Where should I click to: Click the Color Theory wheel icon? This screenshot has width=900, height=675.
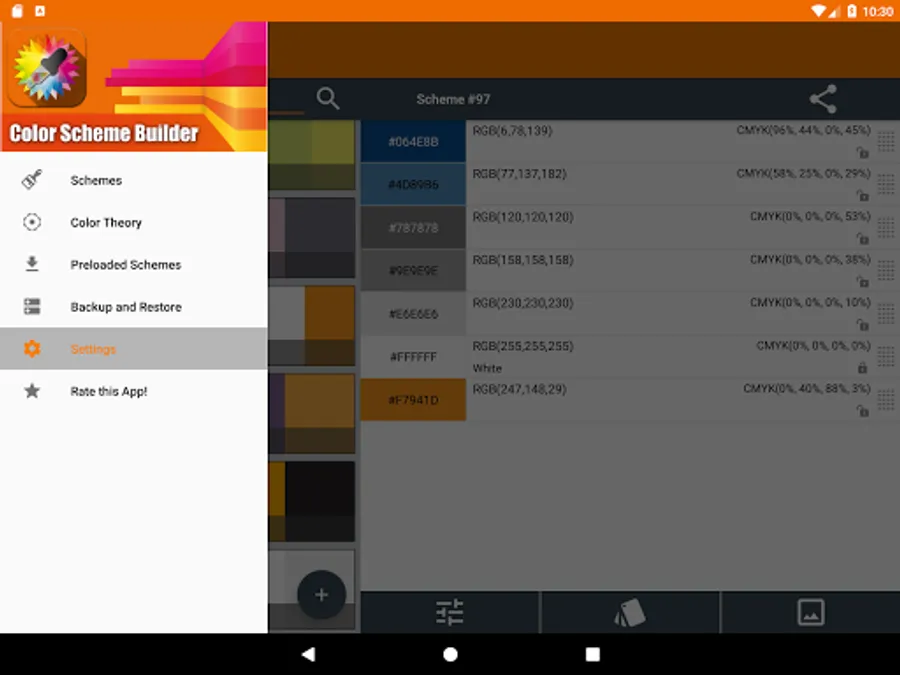click(31, 222)
